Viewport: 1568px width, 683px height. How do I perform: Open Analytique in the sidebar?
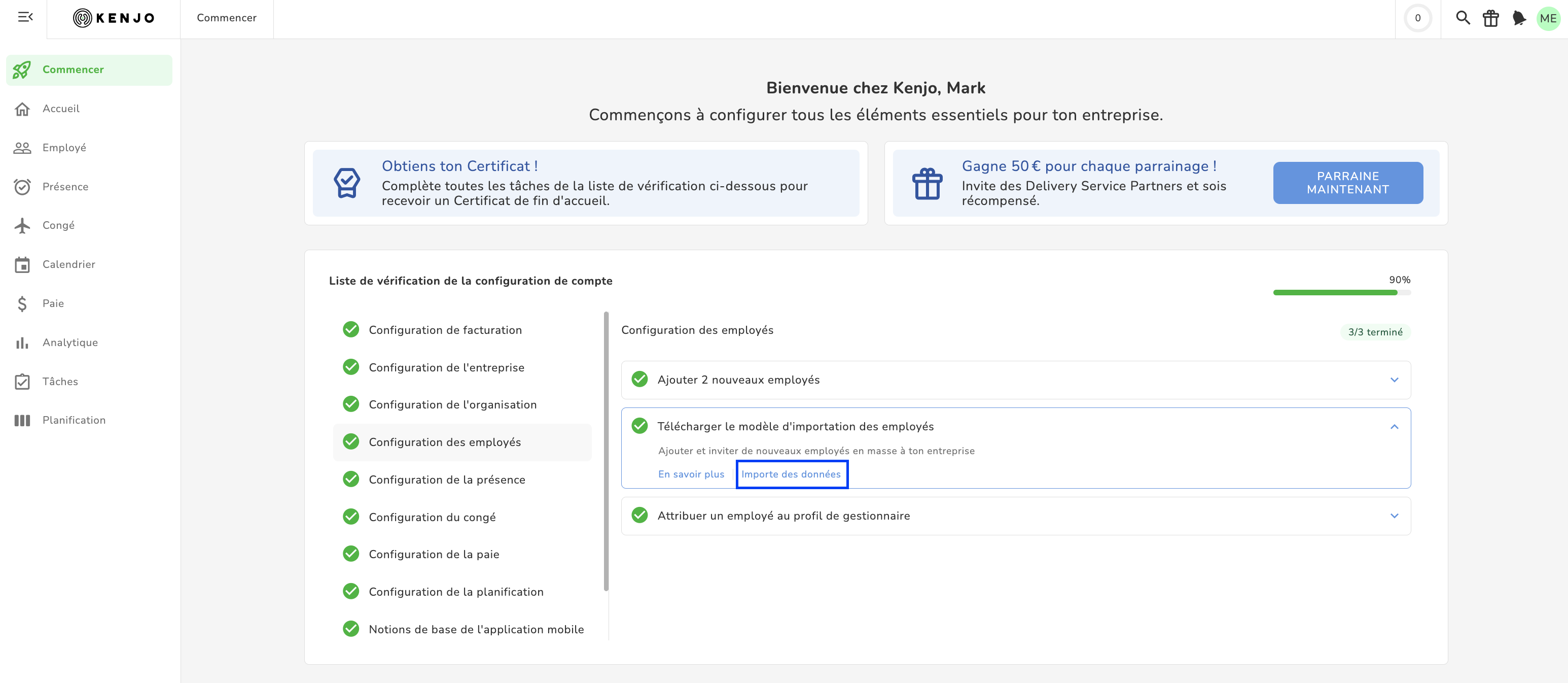[x=69, y=343]
